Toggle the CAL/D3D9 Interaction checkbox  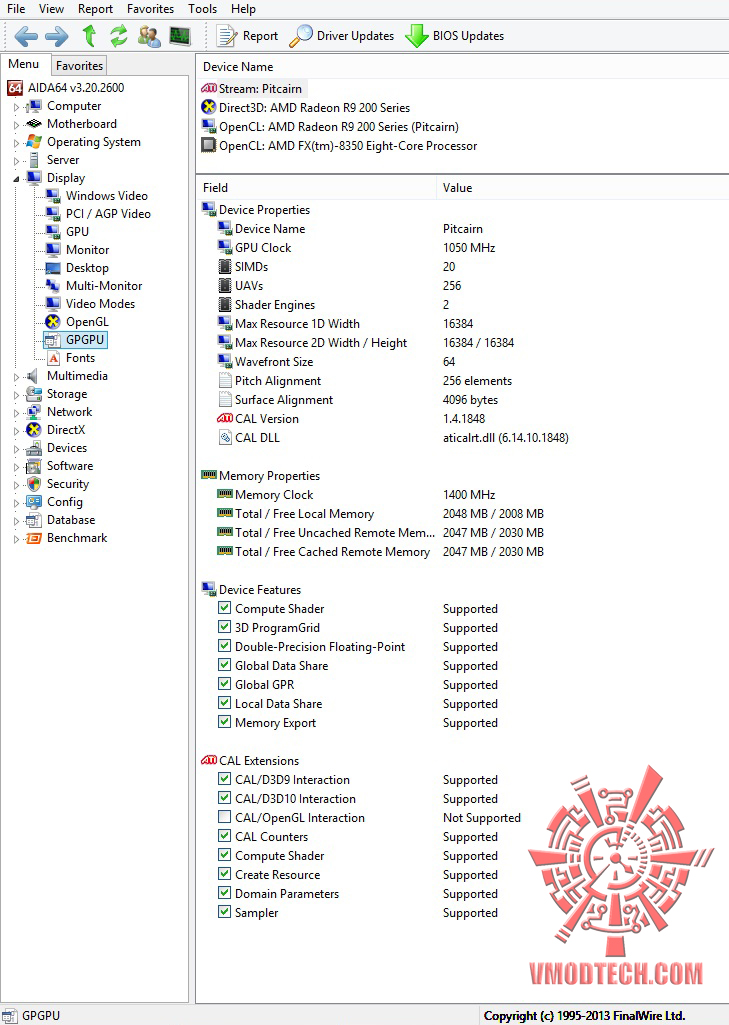(x=224, y=779)
